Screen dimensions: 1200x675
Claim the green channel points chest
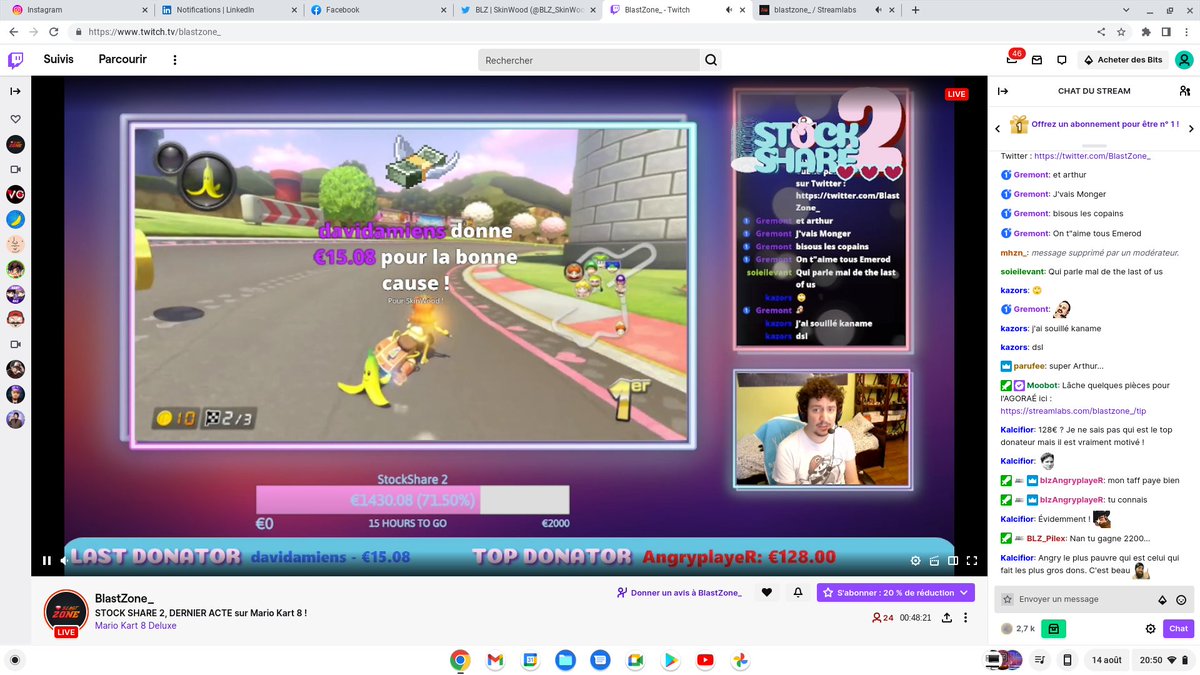[x=1053, y=629]
